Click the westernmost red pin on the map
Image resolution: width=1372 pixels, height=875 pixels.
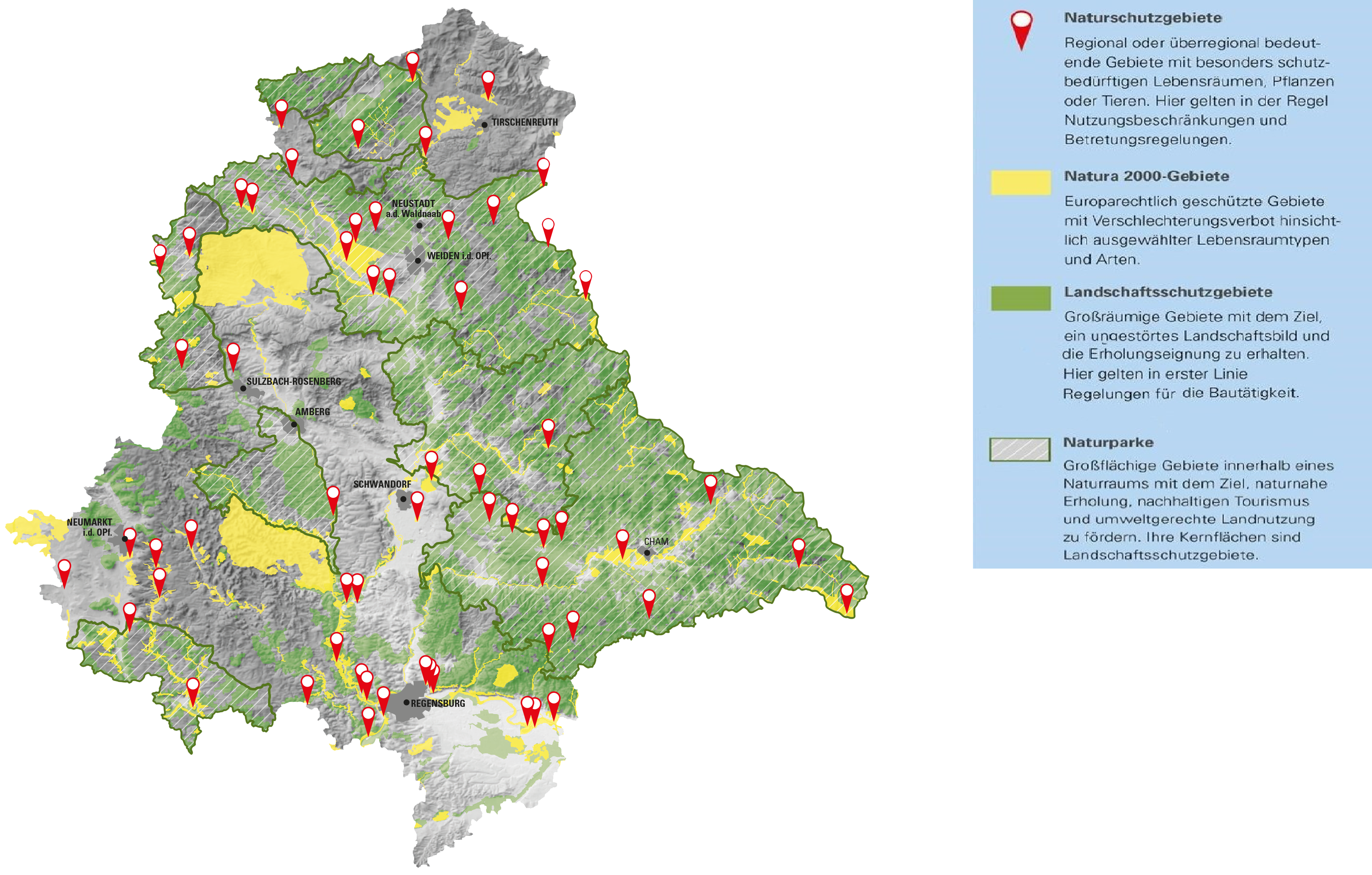click(x=64, y=574)
